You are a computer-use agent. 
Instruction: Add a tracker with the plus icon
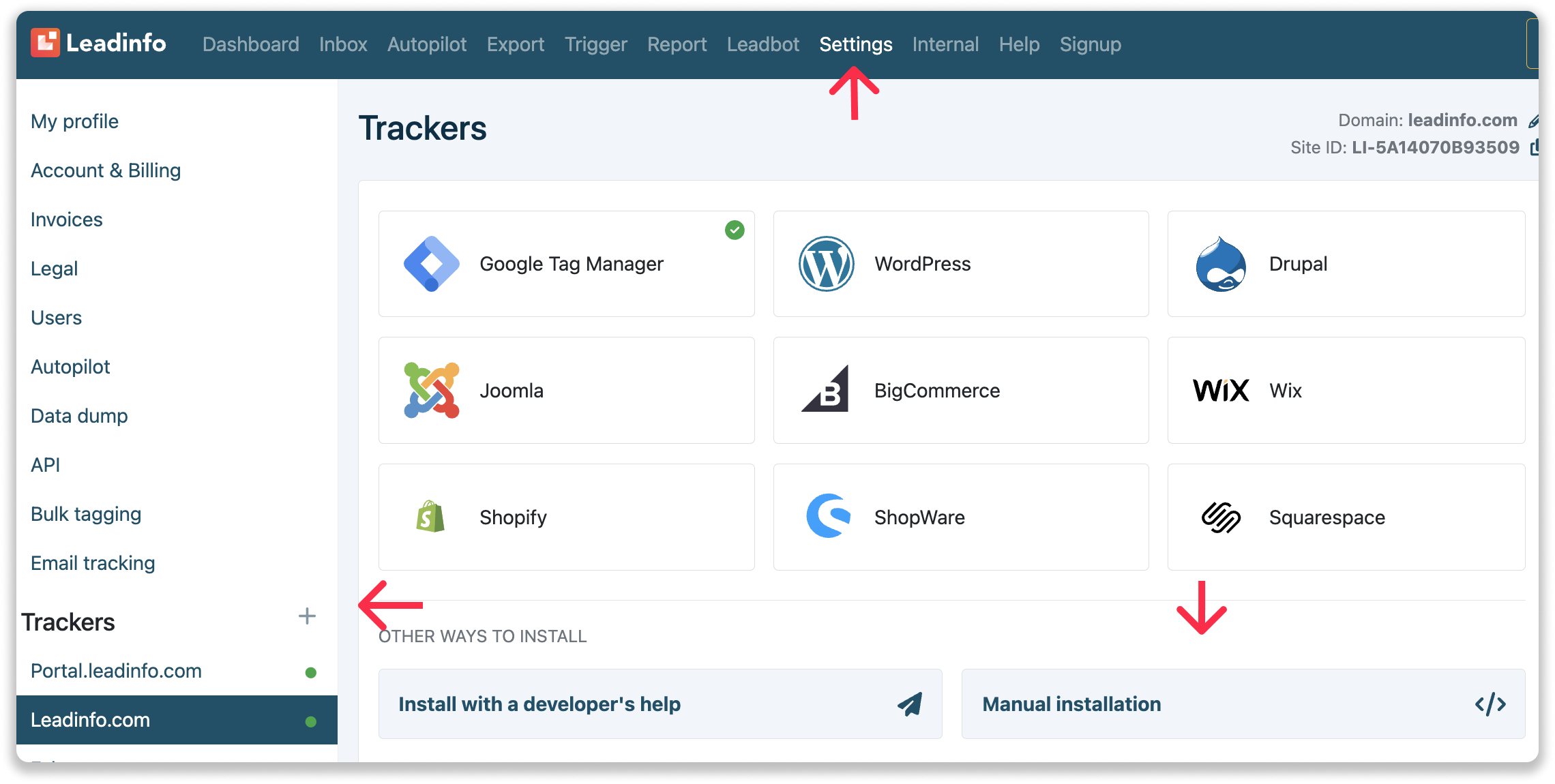(307, 616)
